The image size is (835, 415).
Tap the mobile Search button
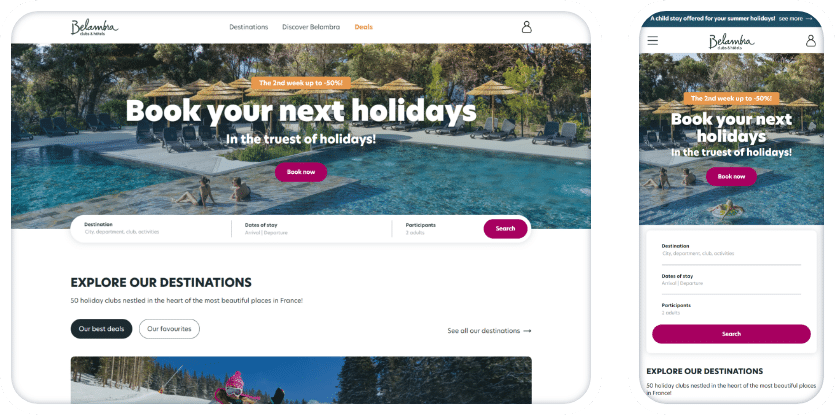[x=731, y=334]
